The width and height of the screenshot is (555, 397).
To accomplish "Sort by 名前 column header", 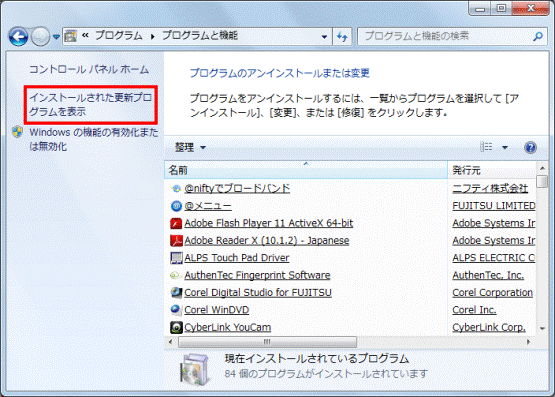I will [306, 170].
